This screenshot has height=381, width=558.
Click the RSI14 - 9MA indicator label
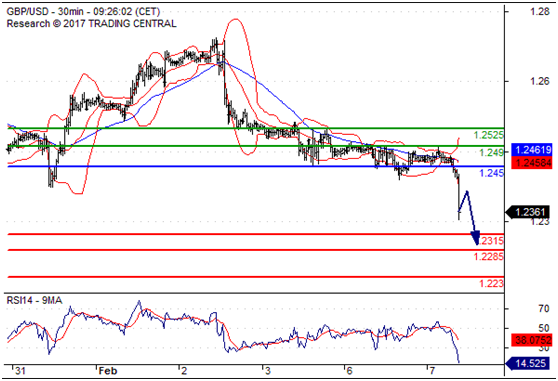(35, 301)
